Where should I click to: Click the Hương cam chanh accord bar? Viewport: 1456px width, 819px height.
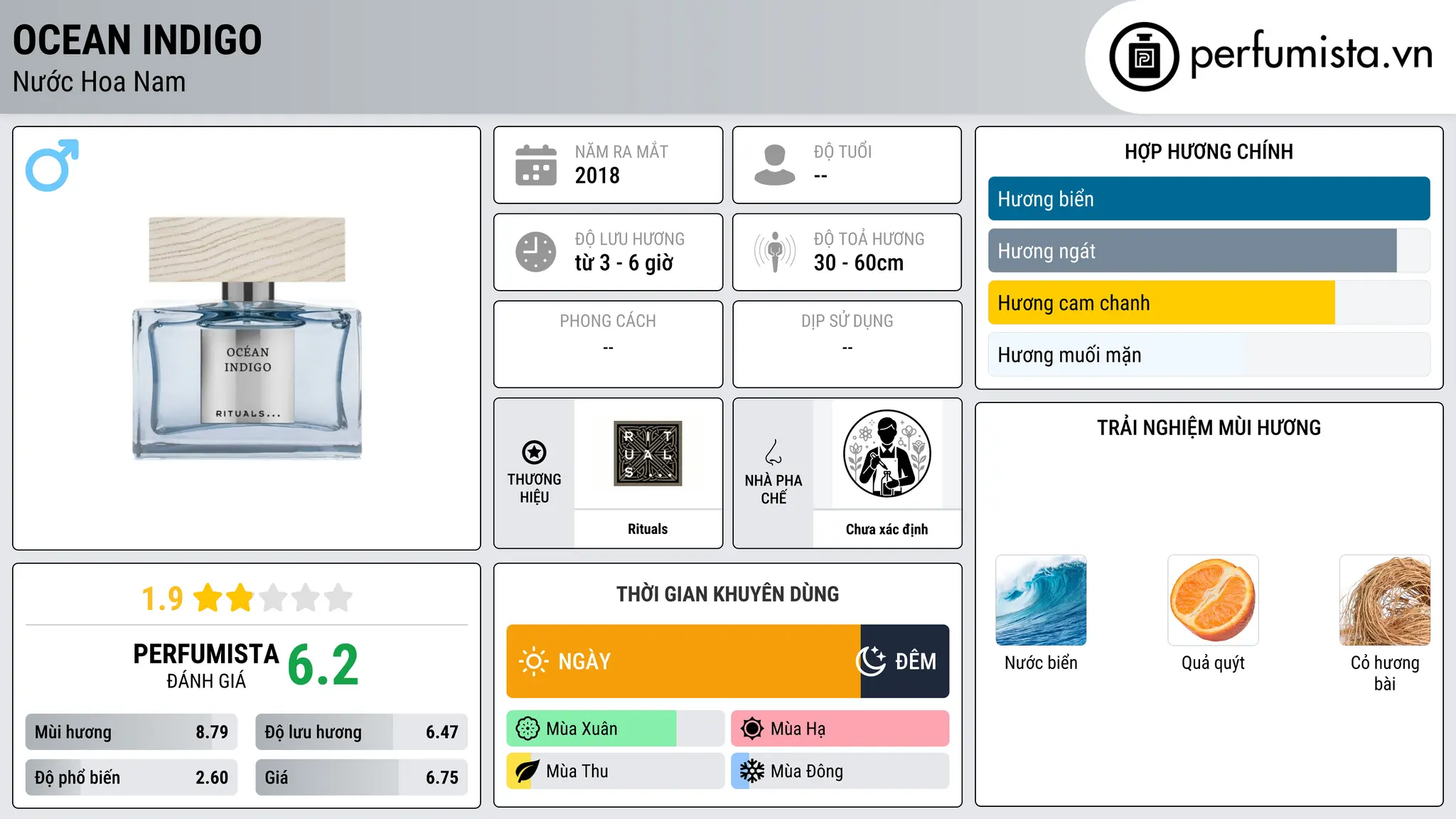(x=1209, y=303)
